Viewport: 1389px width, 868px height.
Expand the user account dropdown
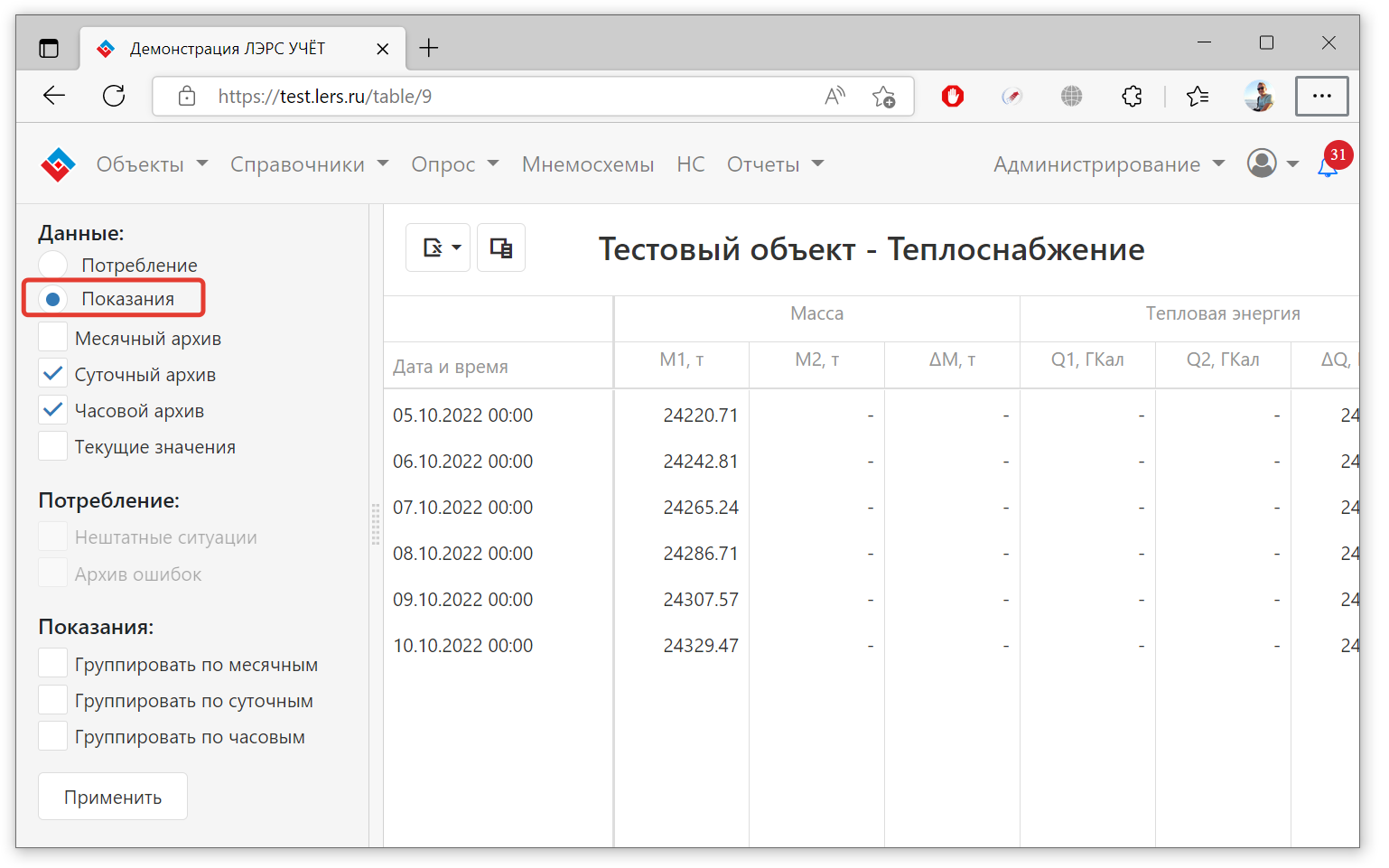click(x=1272, y=163)
